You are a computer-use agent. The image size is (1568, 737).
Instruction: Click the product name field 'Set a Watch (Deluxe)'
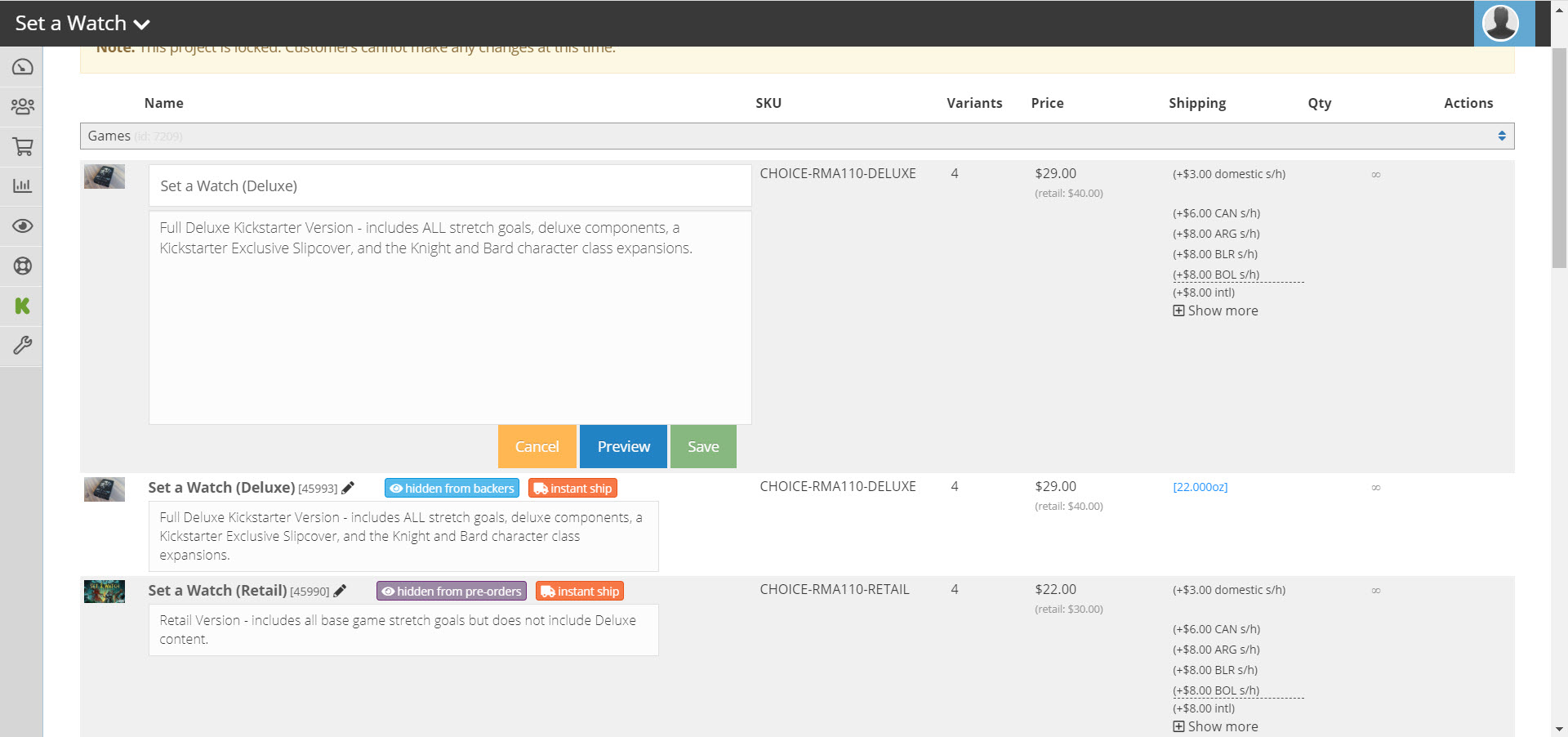(x=449, y=186)
